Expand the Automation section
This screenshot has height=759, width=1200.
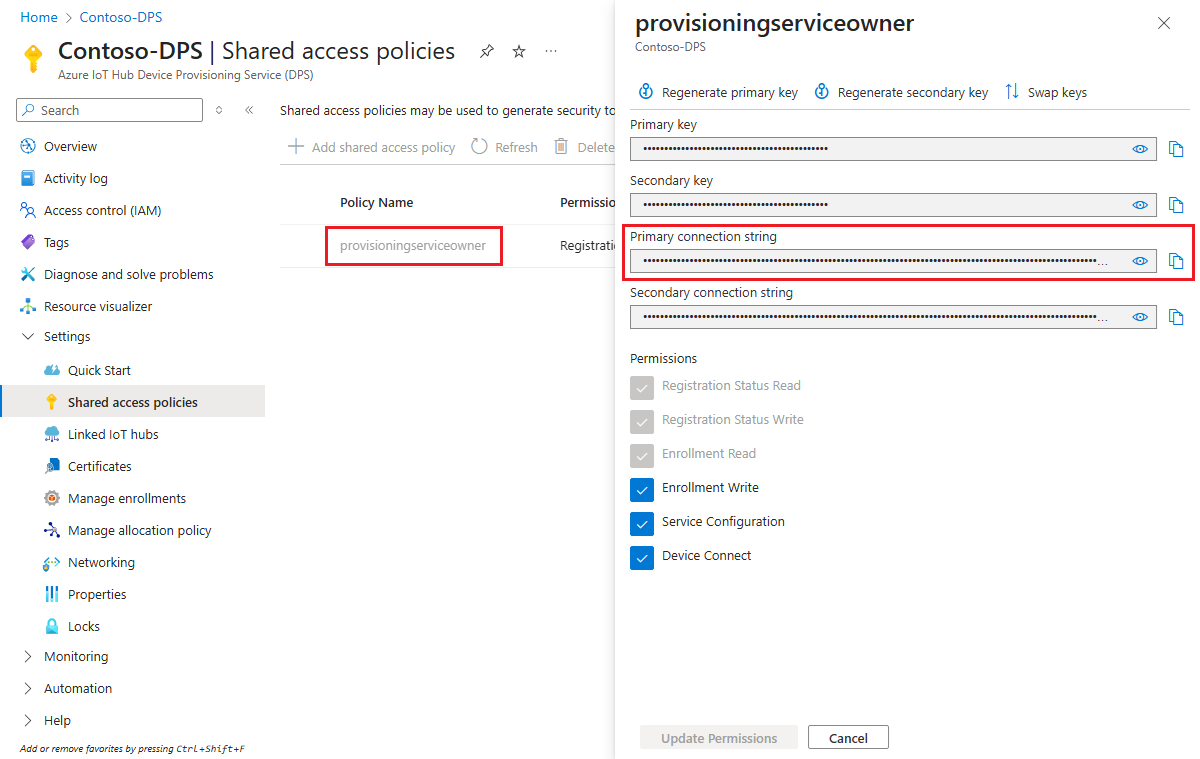pyautogui.click(x=28, y=688)
